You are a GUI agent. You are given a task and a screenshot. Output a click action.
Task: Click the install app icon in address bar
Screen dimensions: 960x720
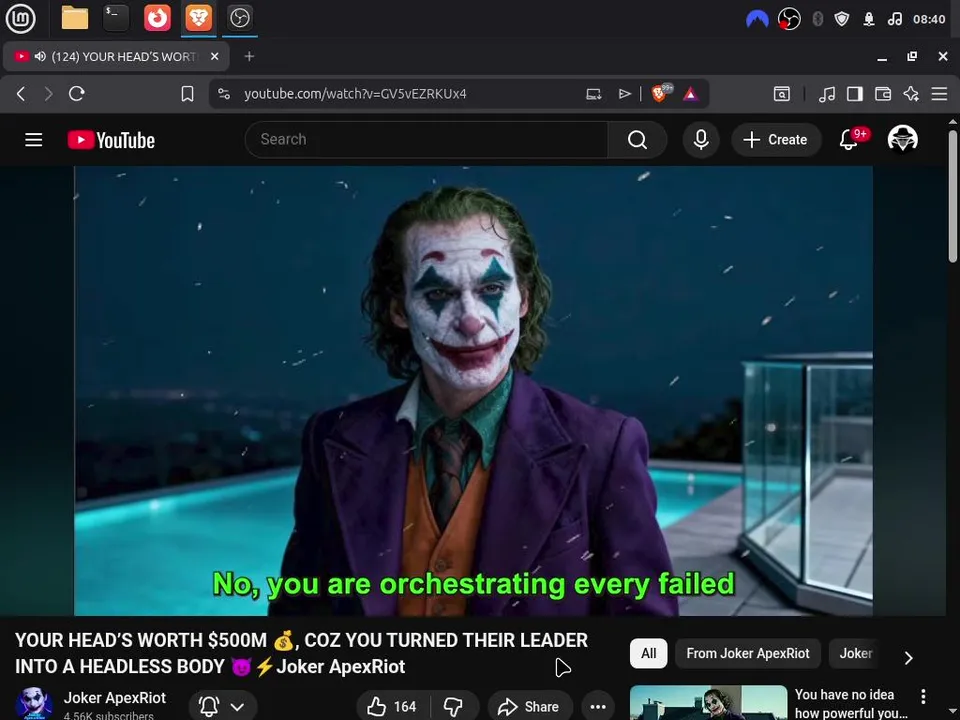tap(593, 94)
